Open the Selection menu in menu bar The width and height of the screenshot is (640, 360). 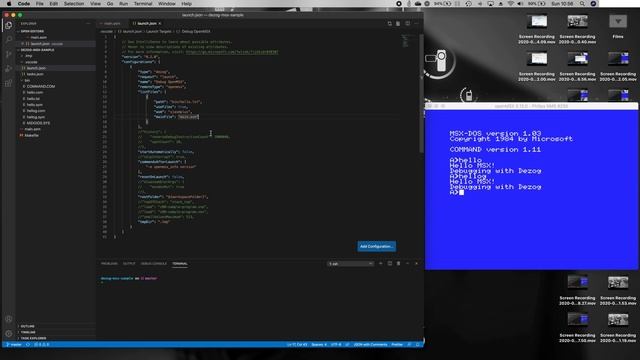pyautogui.click(x=74, y=4)
